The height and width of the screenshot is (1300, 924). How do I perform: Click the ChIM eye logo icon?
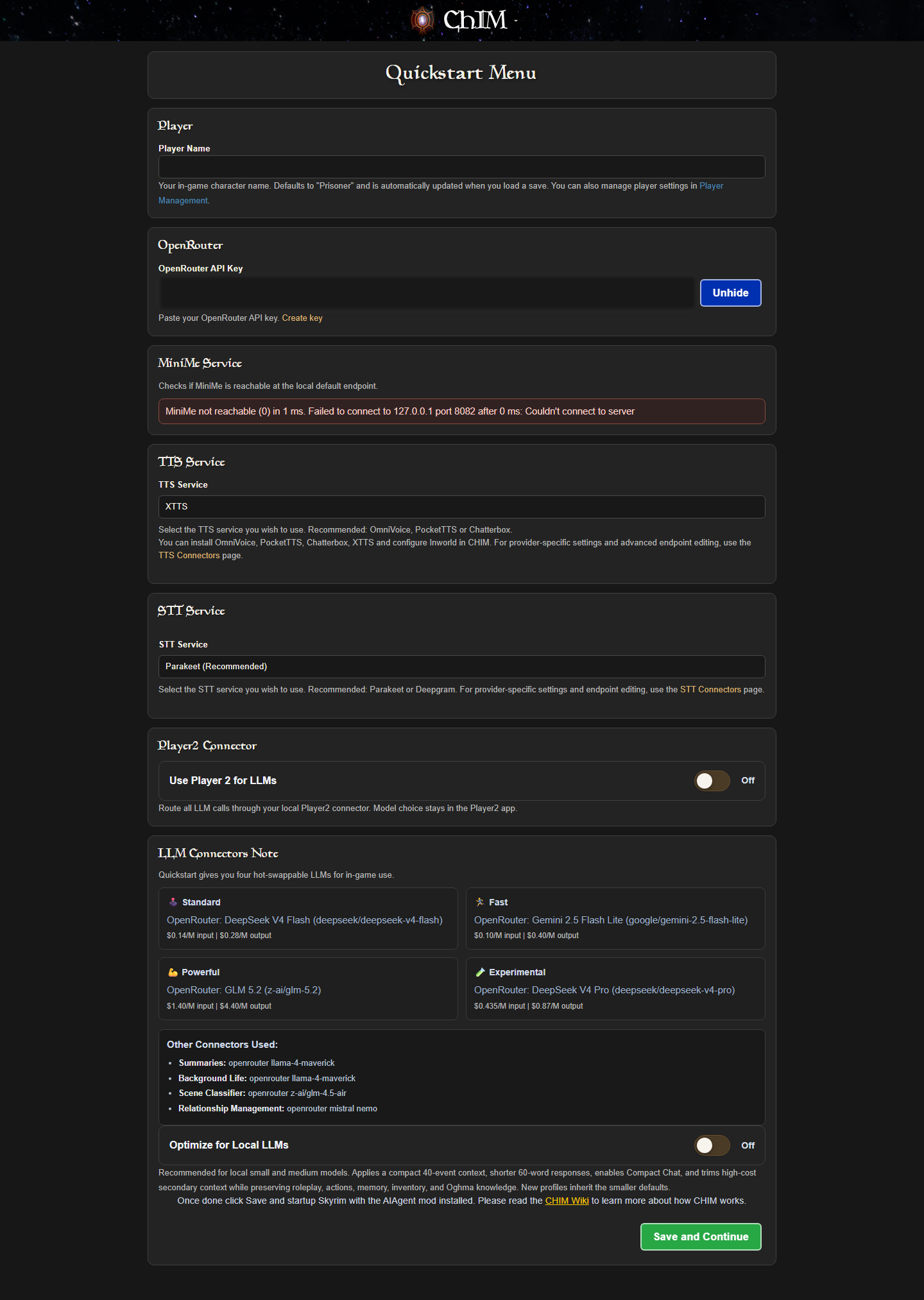tap(422, 20)
